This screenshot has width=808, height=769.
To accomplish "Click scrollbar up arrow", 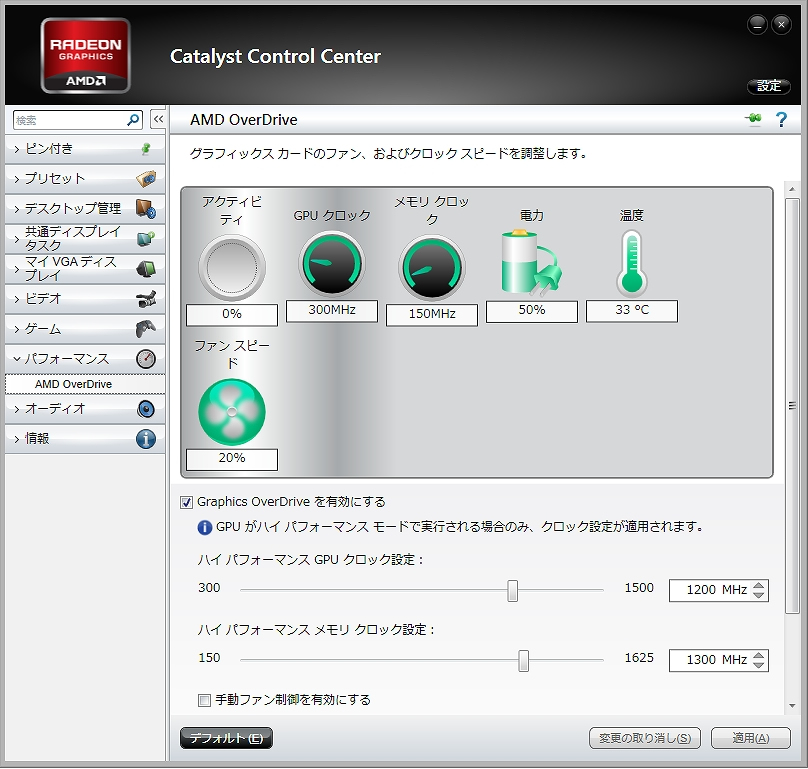I will coord(792,190).
